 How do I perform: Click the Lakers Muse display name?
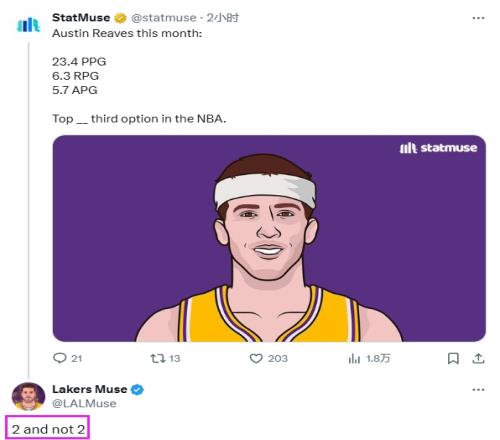coord(90,389)
